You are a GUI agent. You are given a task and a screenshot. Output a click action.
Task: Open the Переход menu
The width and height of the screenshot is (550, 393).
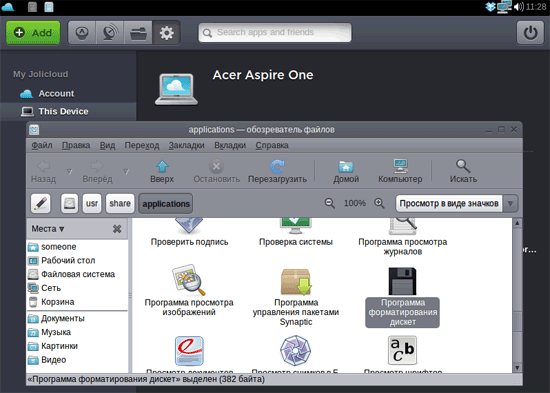[142, 145]
